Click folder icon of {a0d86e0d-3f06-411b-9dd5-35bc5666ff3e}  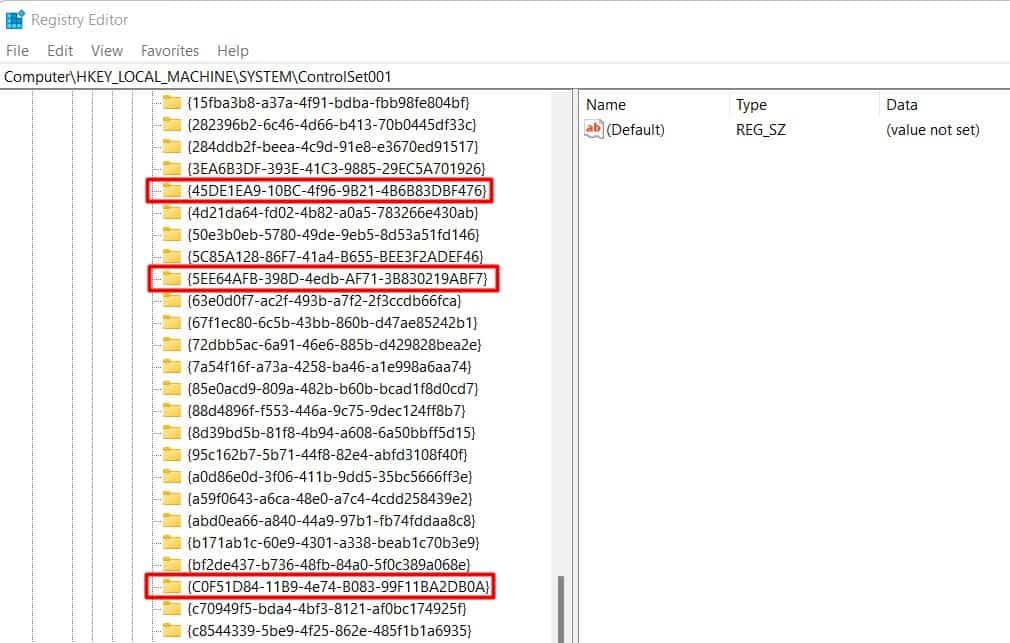pyautogui.click(x=172, y=477)
